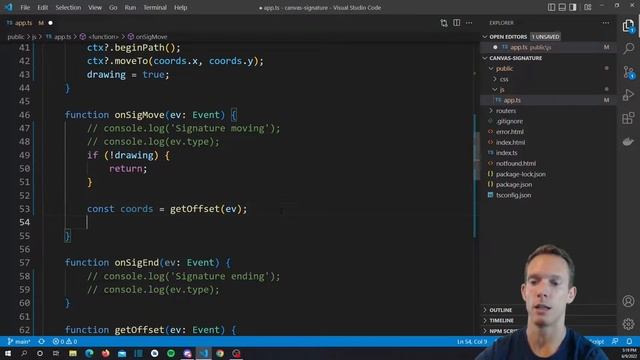Open the View menu

tap(95, 7)
